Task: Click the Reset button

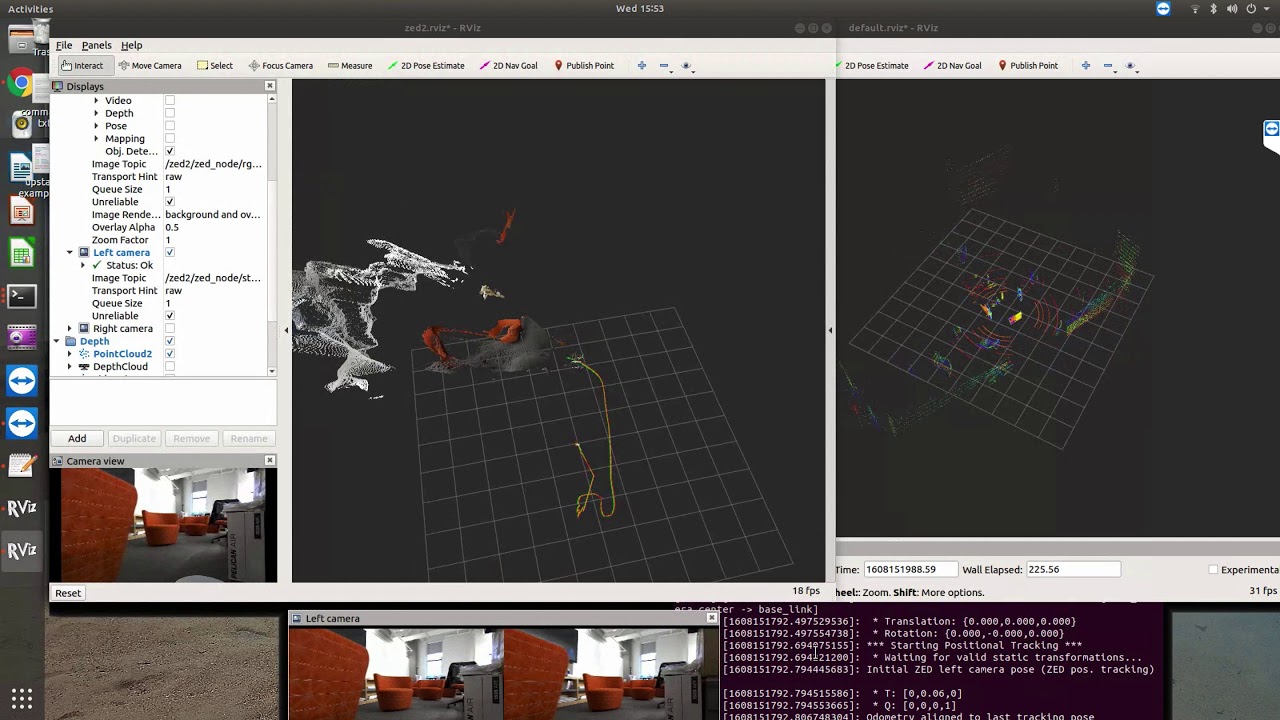Action: coord(68,593)
